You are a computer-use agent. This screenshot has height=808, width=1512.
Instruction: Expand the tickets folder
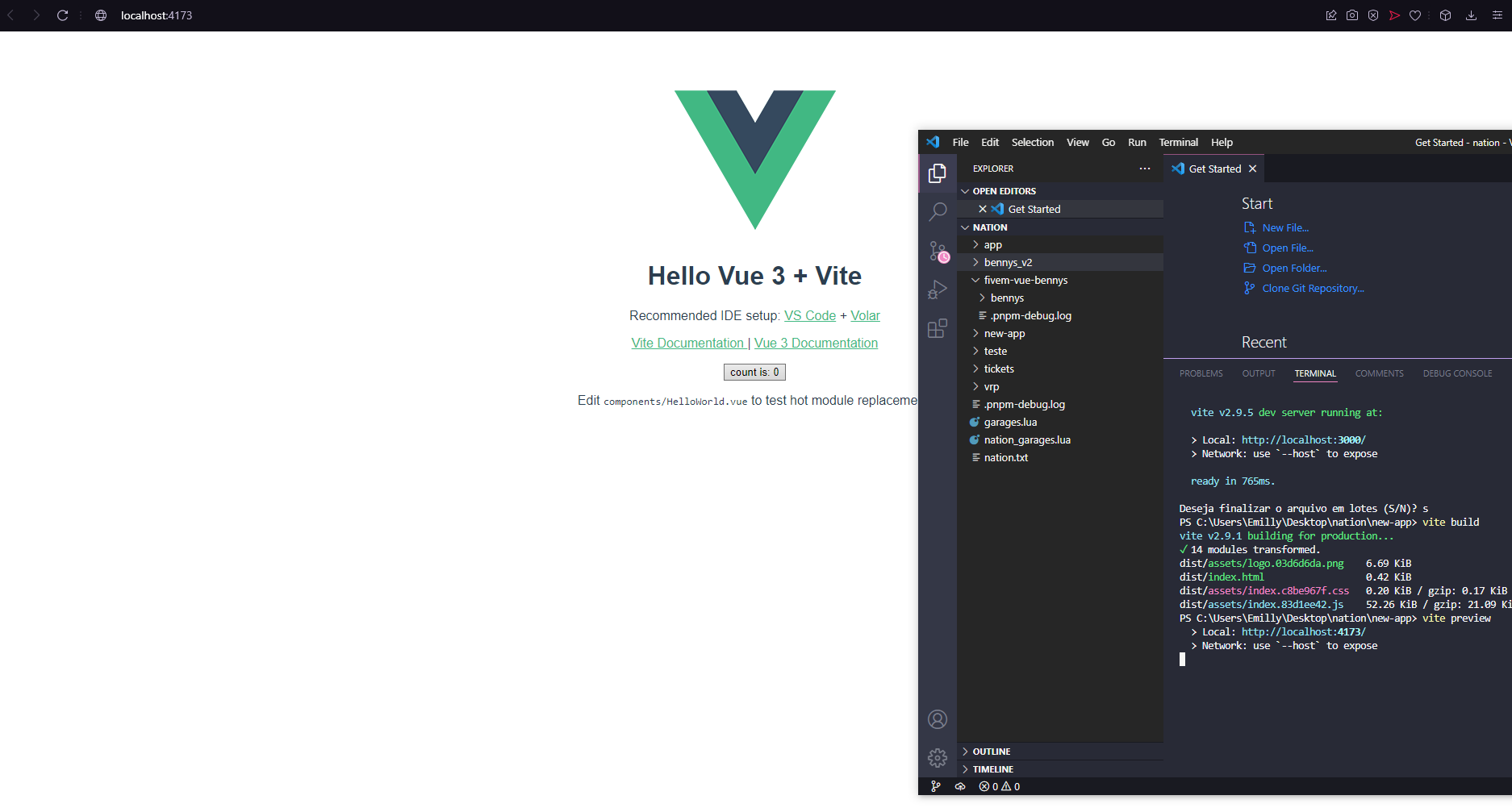coord(1060,369)
